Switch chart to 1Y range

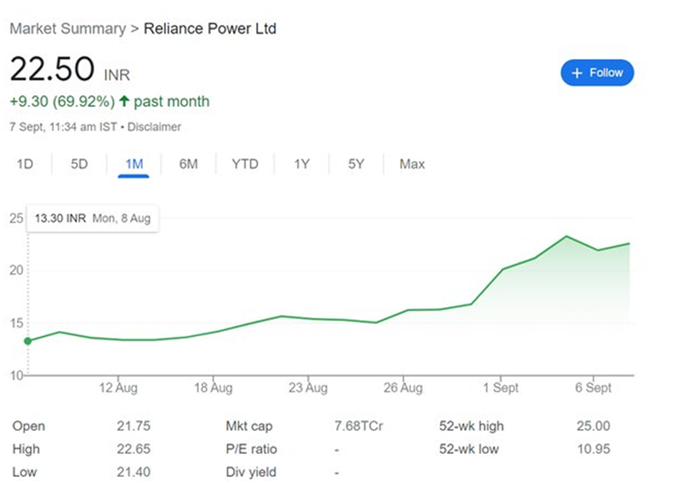pos(301,164)
